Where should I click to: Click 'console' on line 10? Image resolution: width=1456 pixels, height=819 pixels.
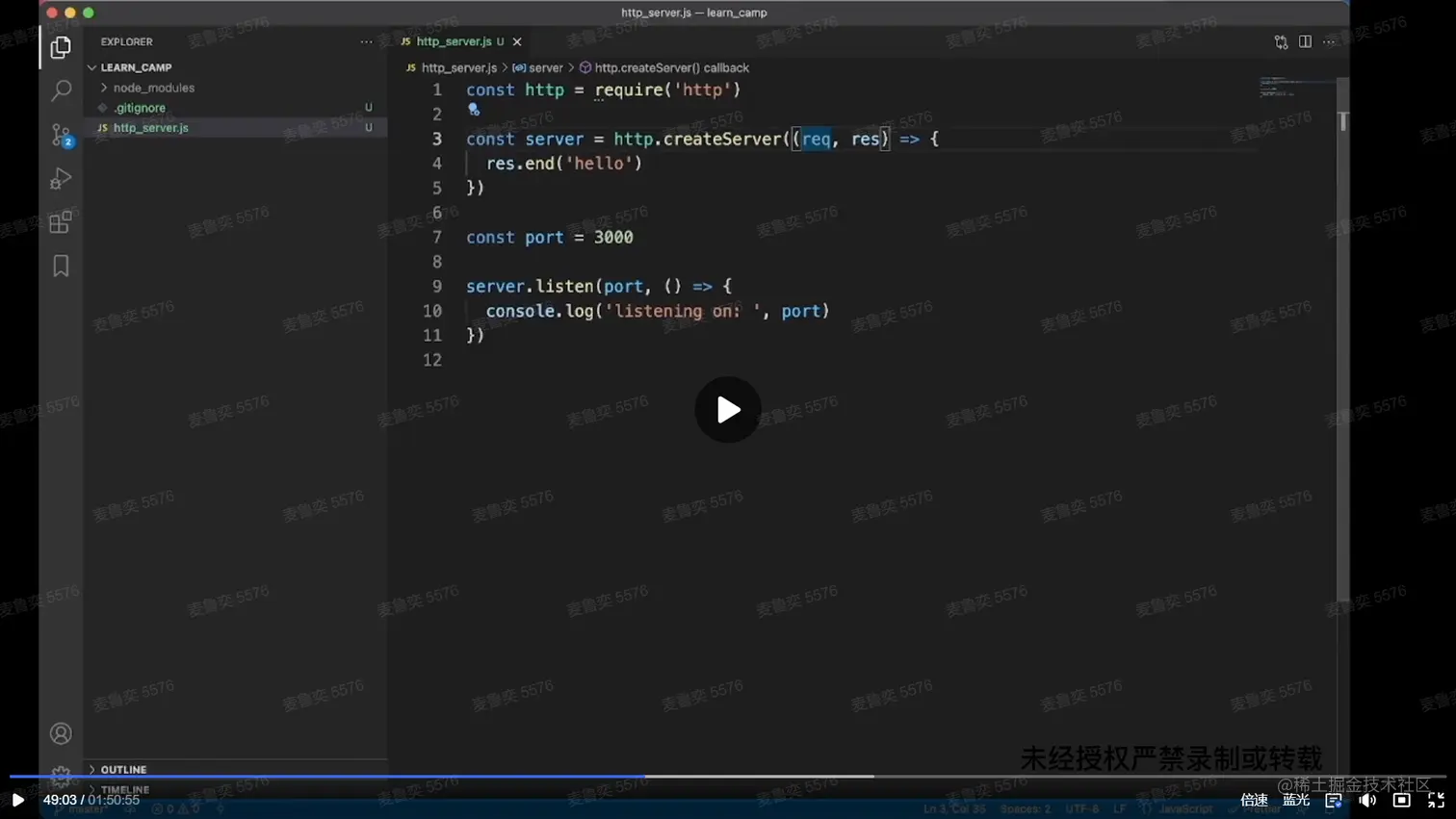(x=520, y=311)
